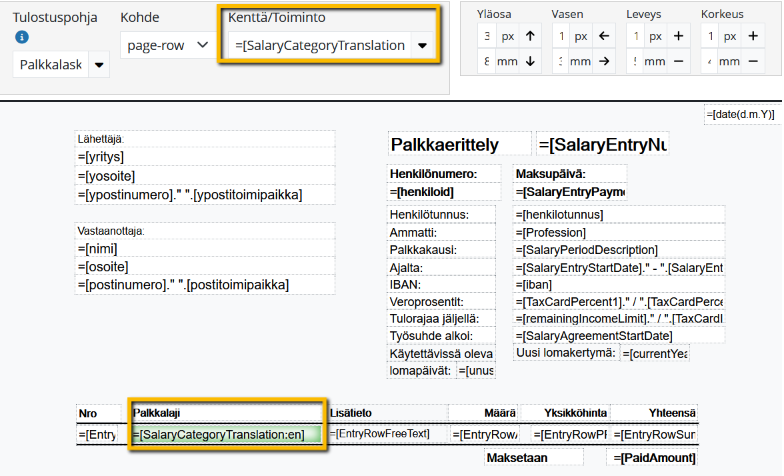Click the blue info icon under Tulostuspohja
The image size is (784, 476).
22,37
